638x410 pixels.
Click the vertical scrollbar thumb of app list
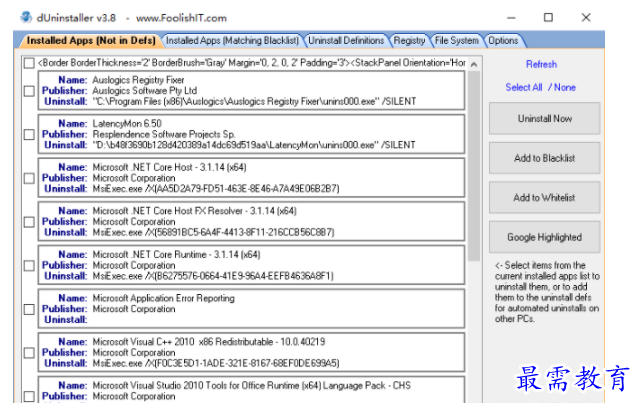[x=474, y=166]
